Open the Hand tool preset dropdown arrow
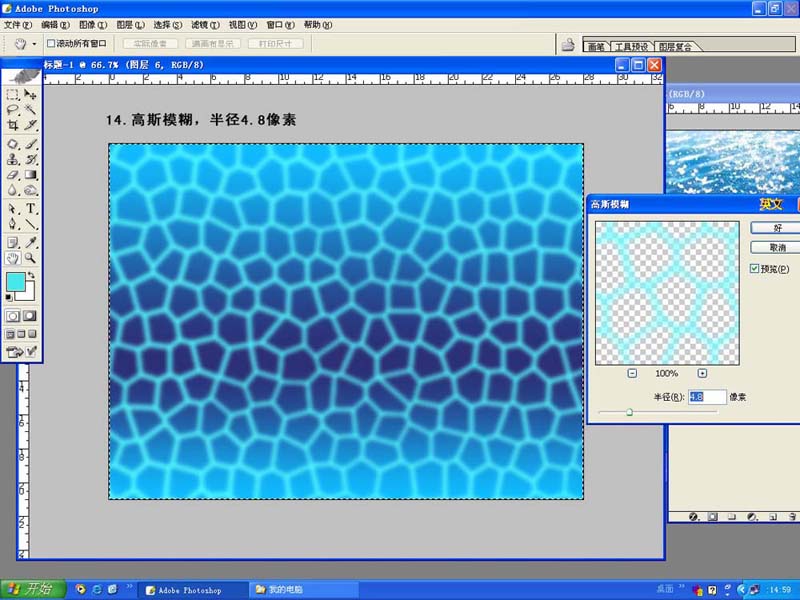Screen dimensions: 800x600 (x=34, y=44)
